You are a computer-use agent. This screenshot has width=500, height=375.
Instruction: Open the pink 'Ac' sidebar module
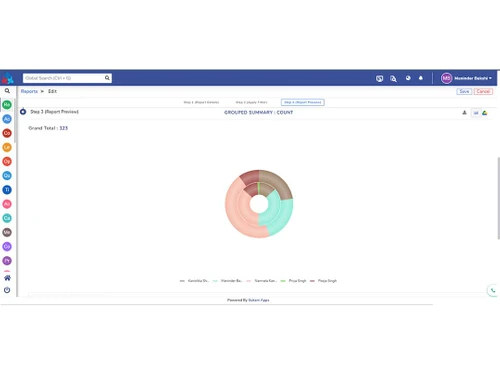(x=7, y=204)
